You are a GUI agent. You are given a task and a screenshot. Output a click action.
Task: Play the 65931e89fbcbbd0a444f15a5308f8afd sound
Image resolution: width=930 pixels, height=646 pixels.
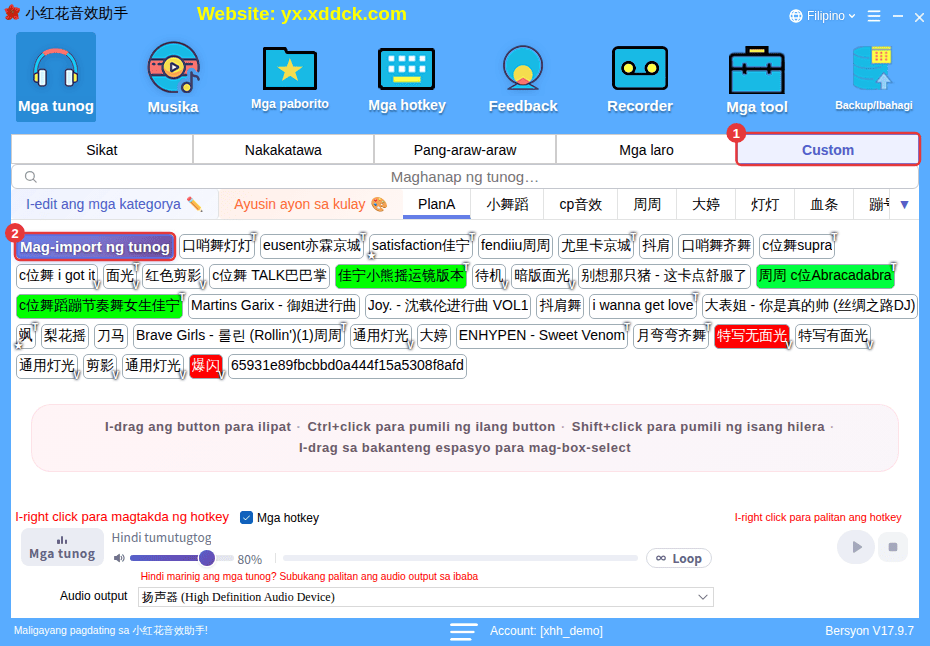click(347, 365)
